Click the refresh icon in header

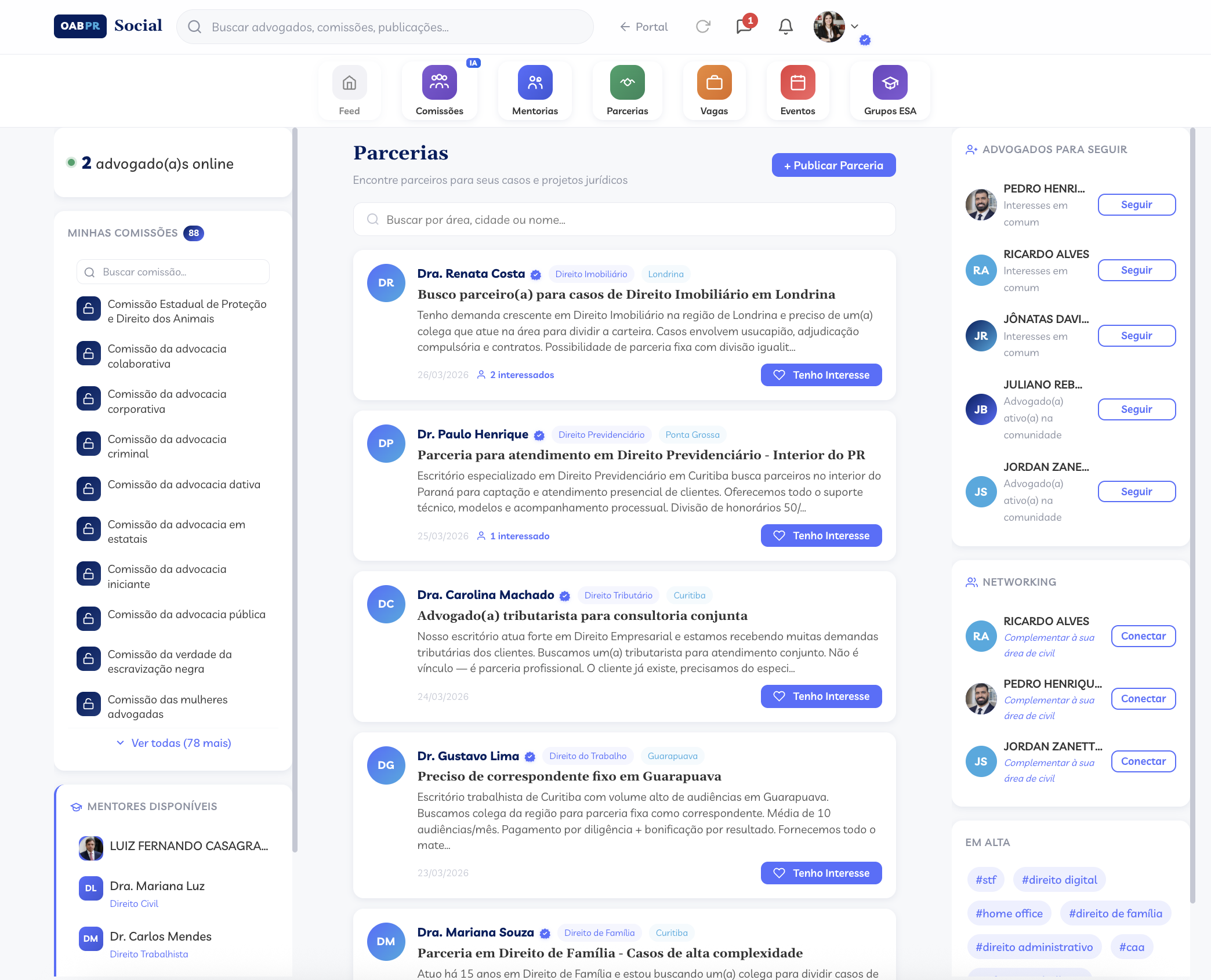703,27
